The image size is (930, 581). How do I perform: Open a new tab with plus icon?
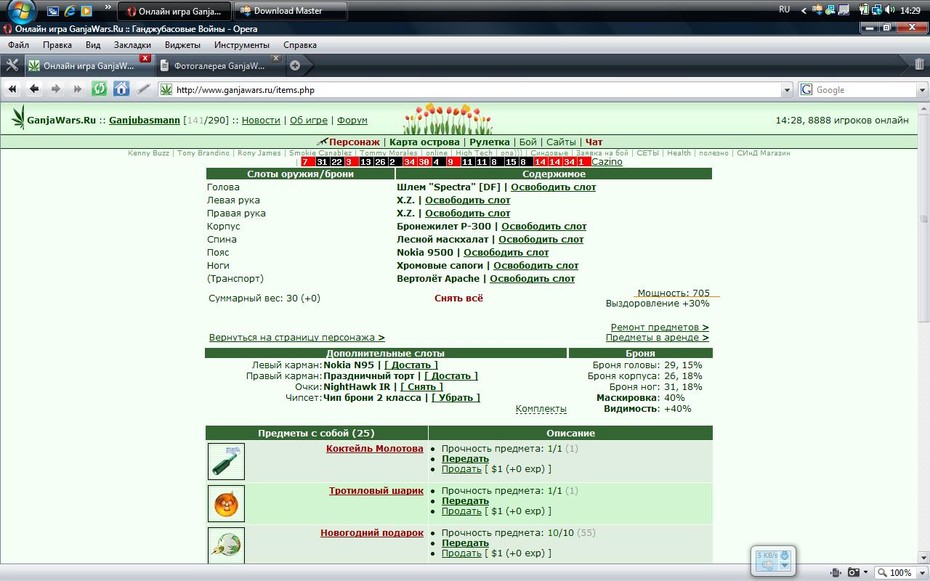[x=295, y=65]
